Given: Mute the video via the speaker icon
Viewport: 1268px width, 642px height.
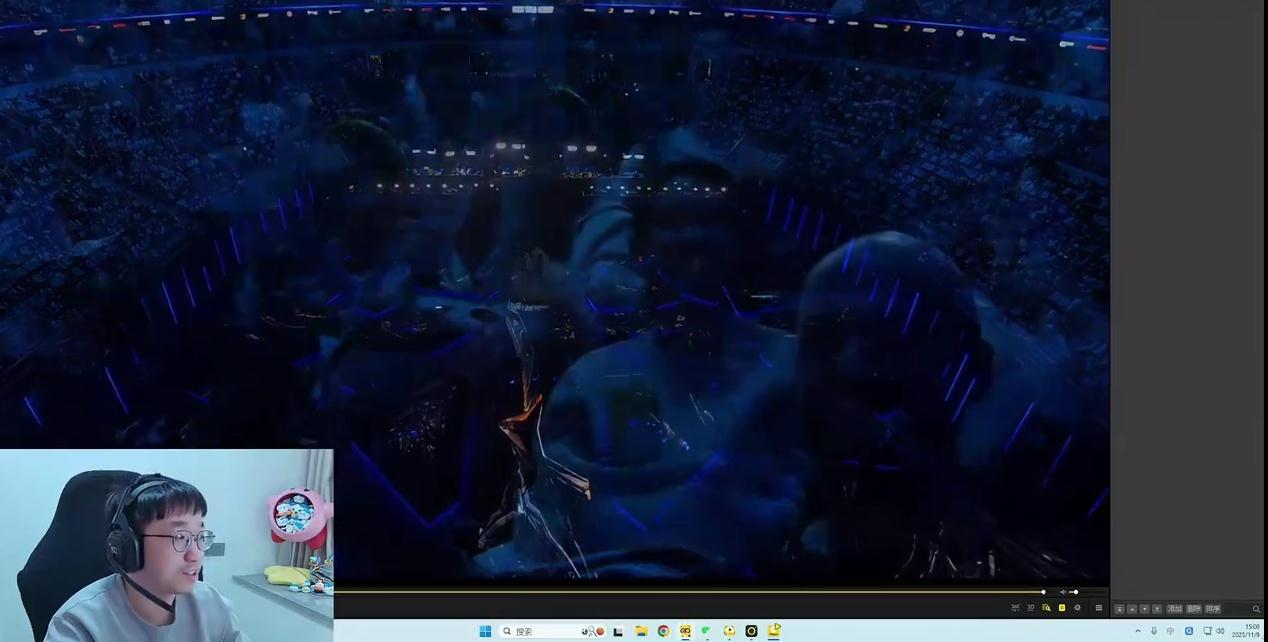Looking at the screenshot, I should click(1062, 592).
